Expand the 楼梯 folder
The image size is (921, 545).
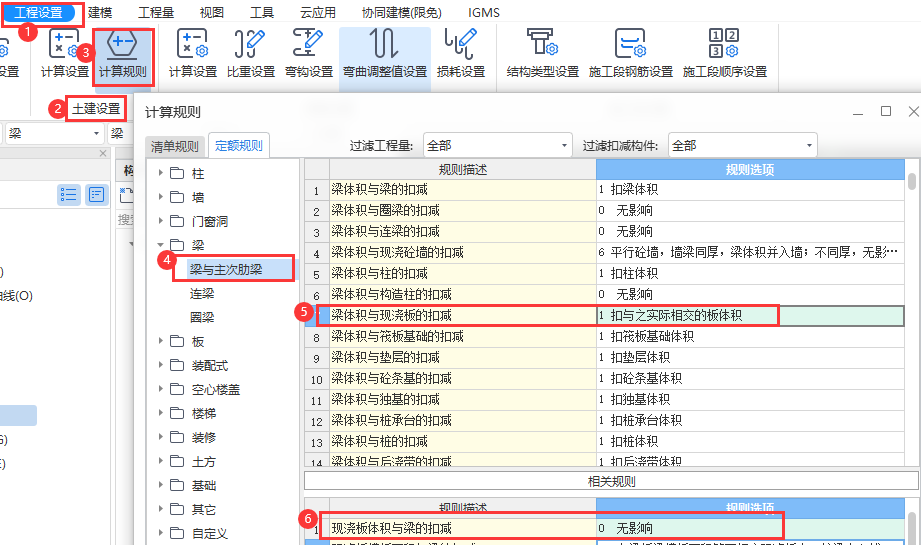tap(160, 413)
